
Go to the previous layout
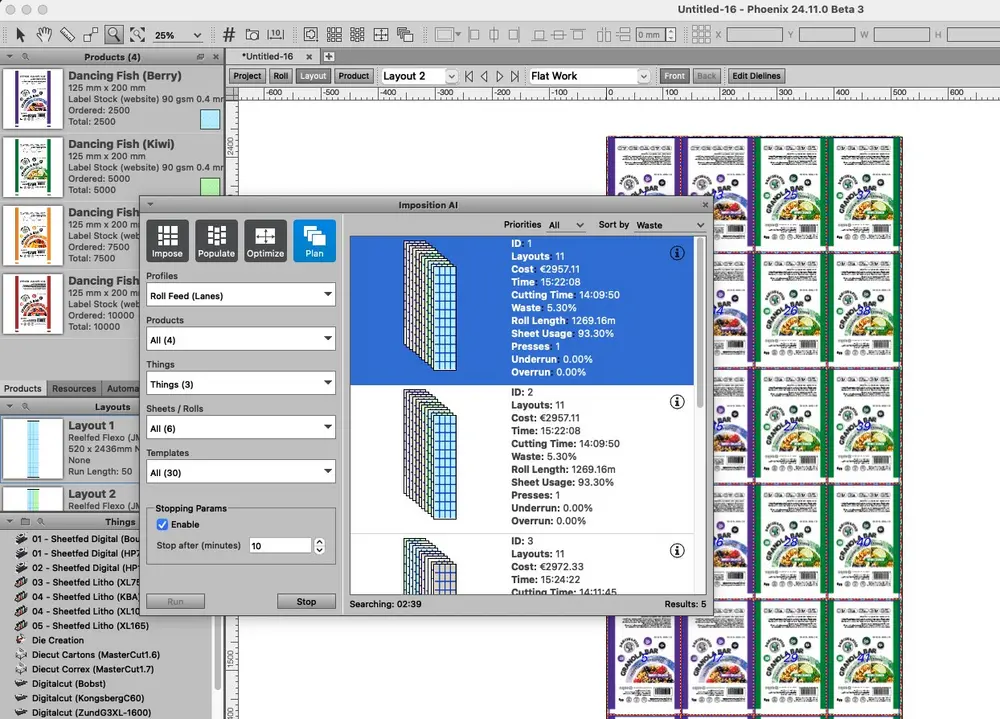point(484,77)
